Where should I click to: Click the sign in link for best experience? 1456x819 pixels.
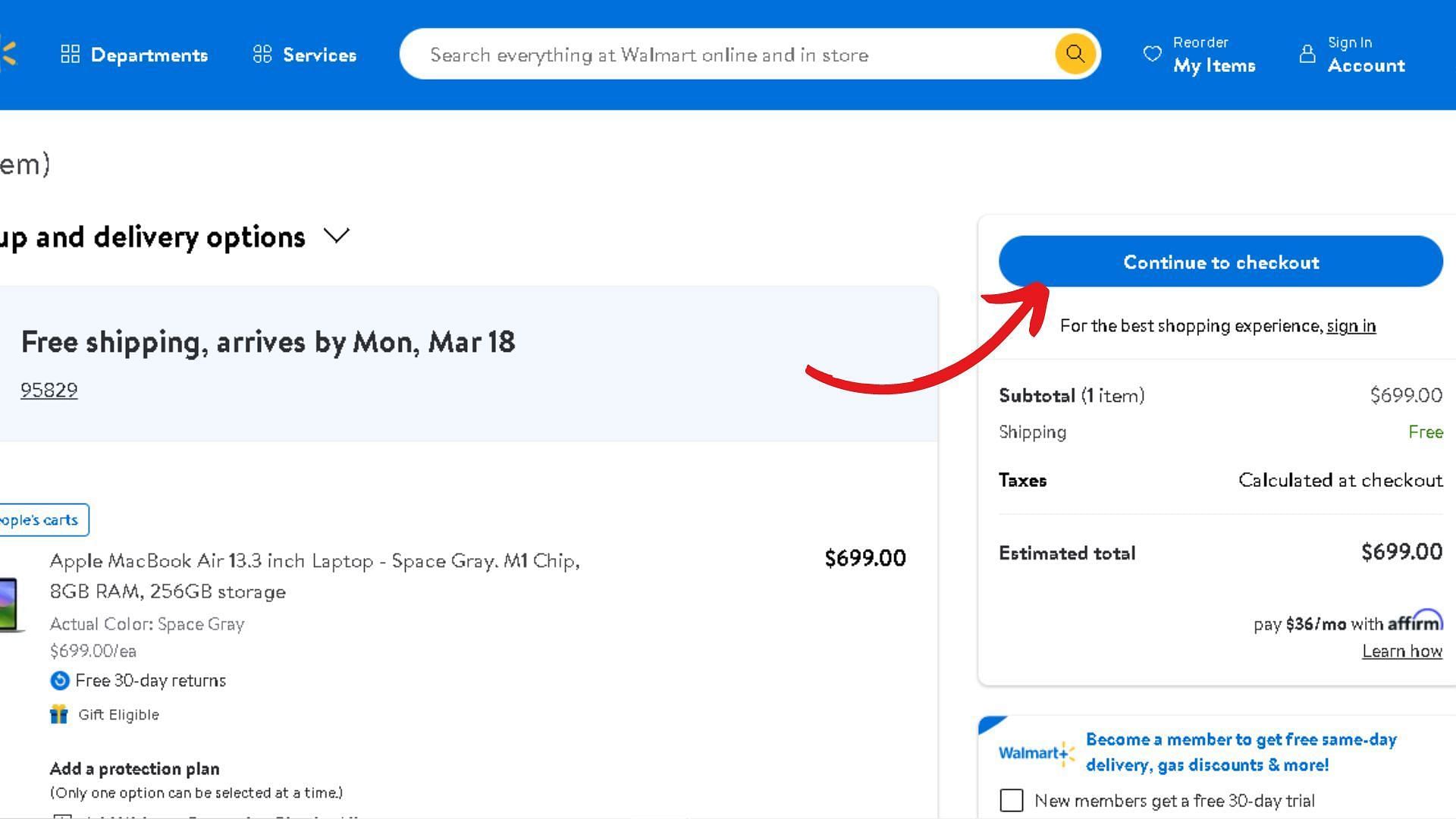[x=1352, y=325]
